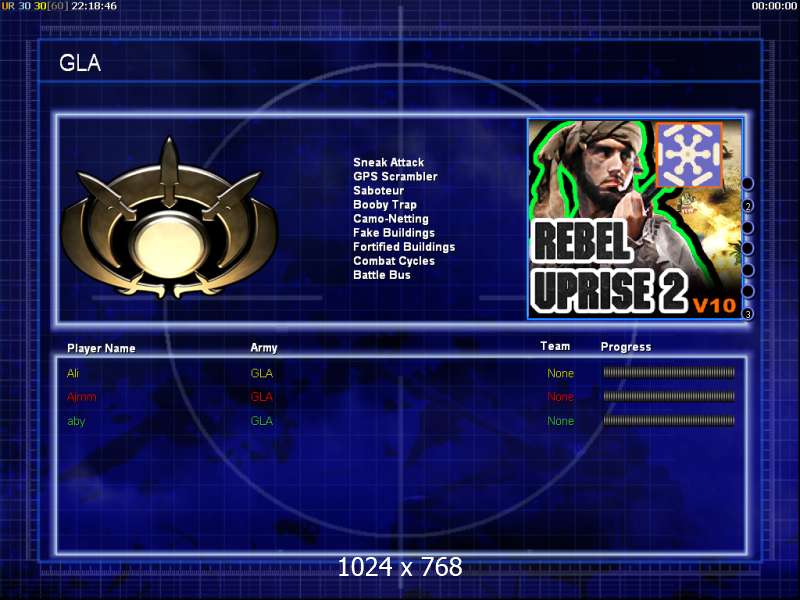Screen dimensions: 800x600
Task: Click the 22:18:46 clock readout
Action: click(94, 6)
